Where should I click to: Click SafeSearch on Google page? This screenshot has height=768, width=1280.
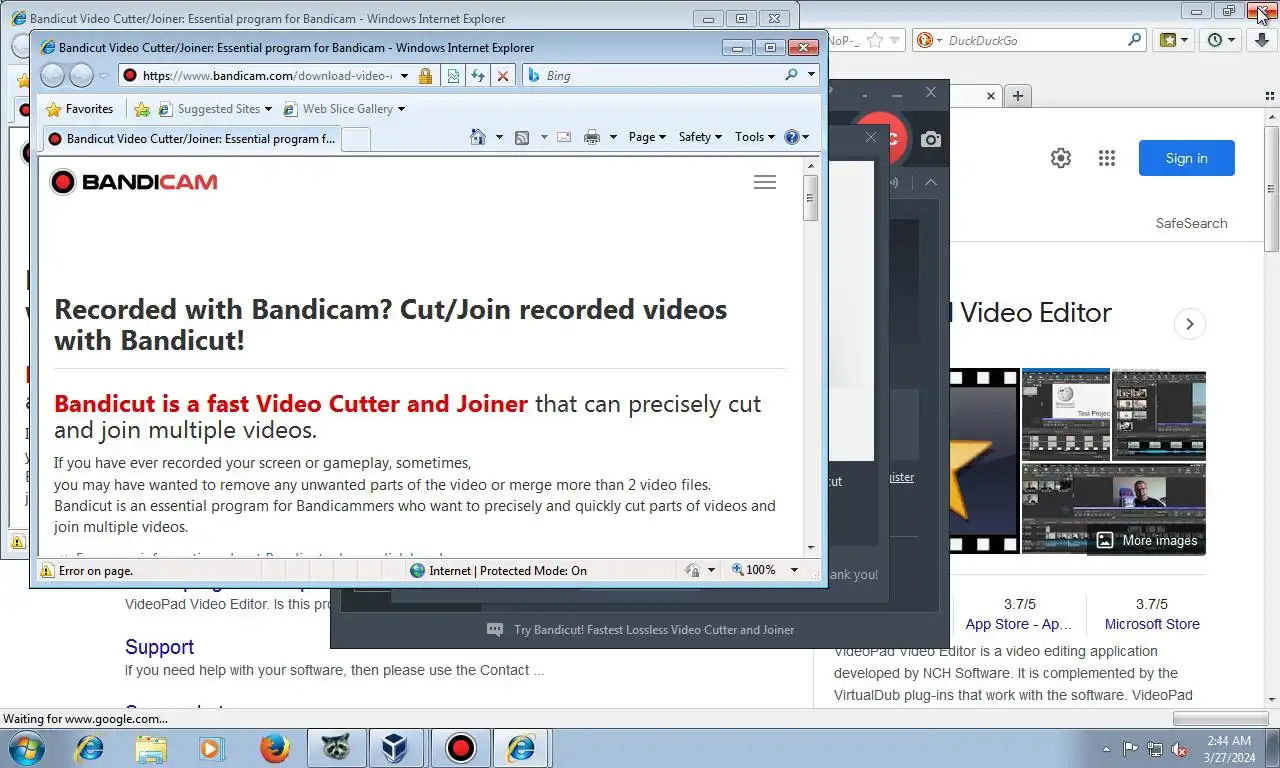tap(1192, 223)
